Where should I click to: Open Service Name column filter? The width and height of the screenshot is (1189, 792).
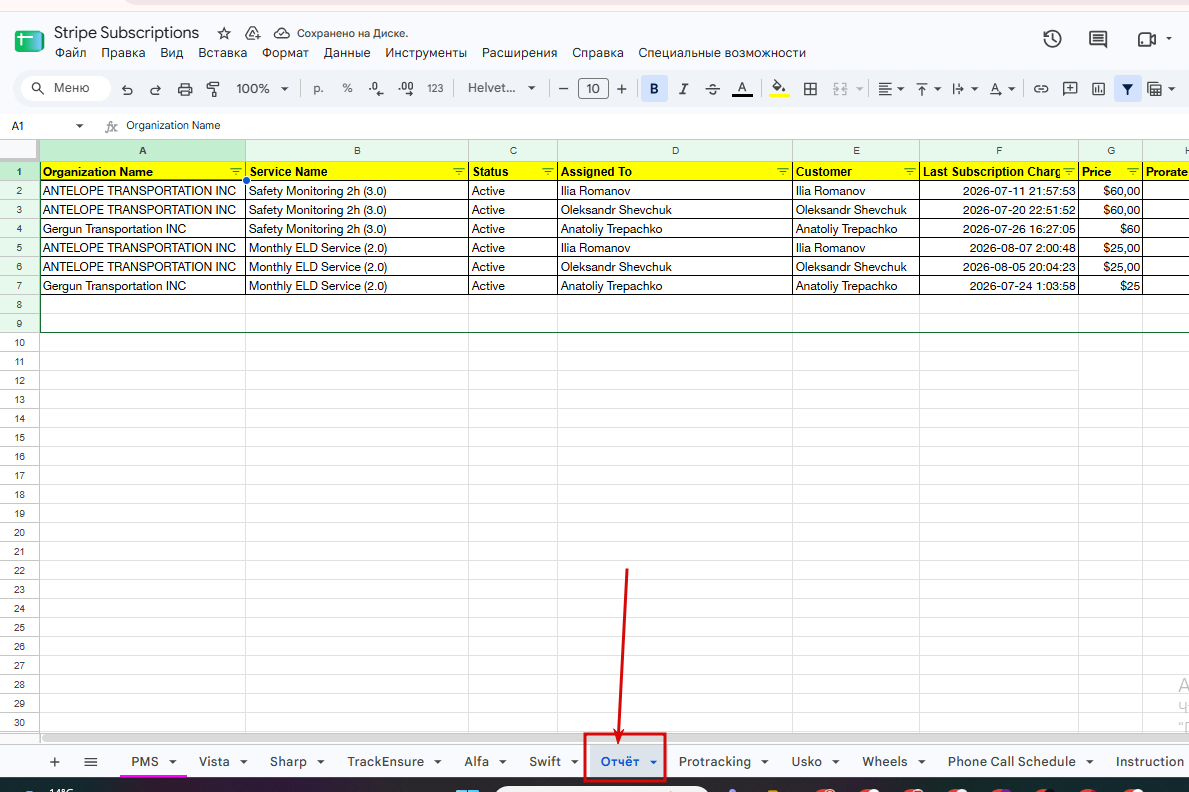click(459, 172)
